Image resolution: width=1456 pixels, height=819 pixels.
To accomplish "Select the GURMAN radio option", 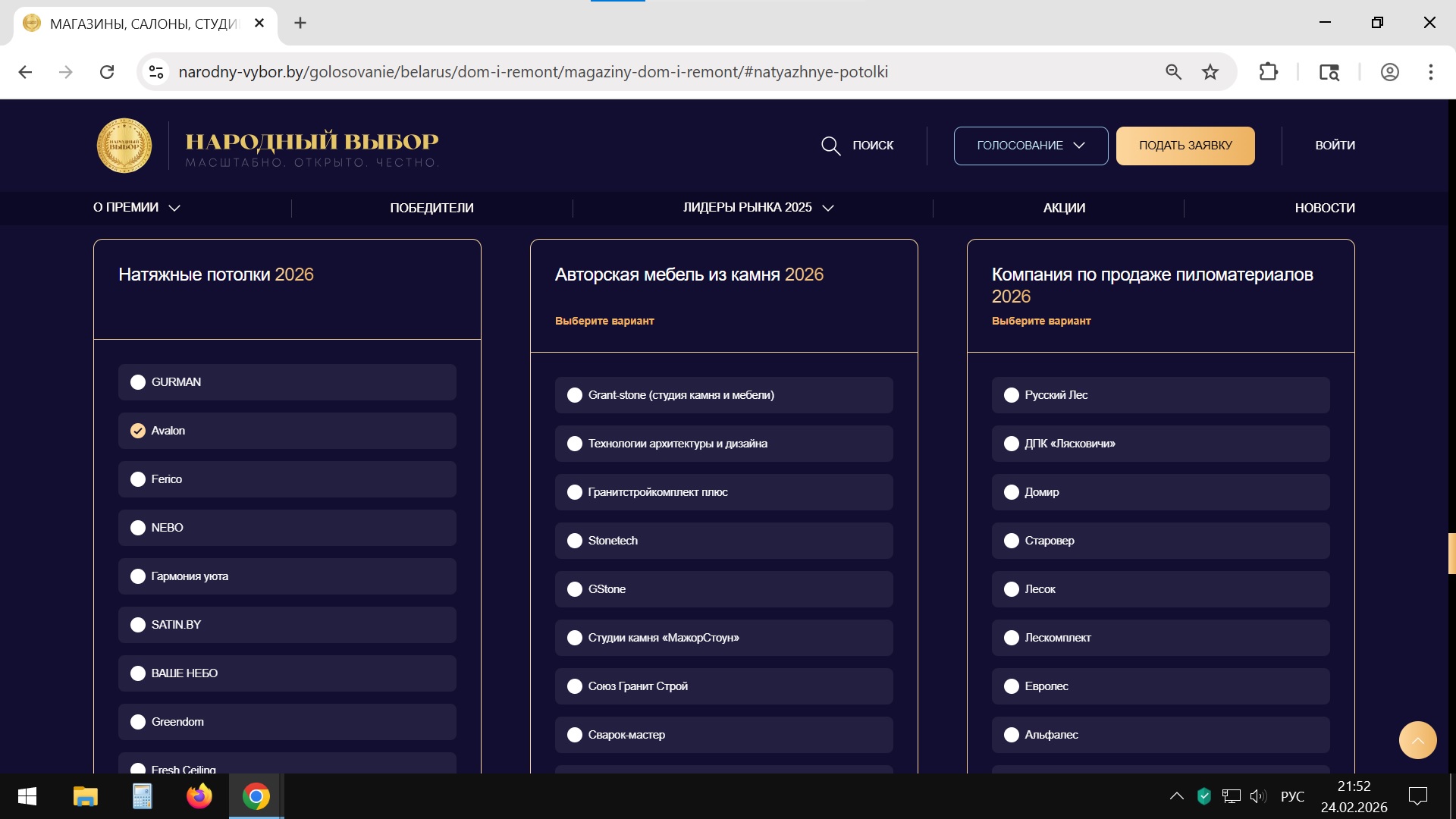I will (x=138, y=382).
